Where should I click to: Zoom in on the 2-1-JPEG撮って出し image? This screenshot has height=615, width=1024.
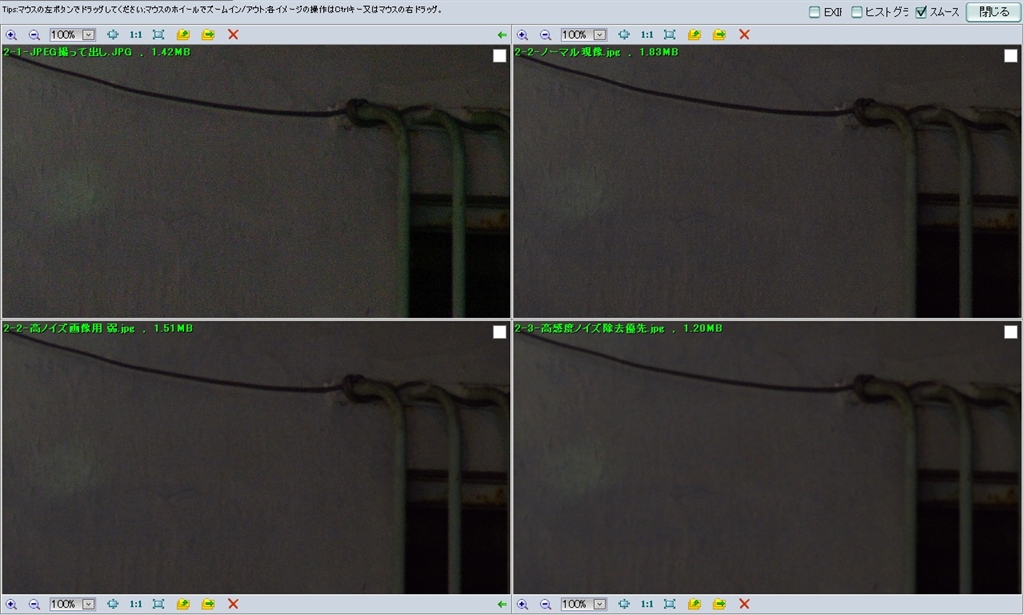pos(11,35)
